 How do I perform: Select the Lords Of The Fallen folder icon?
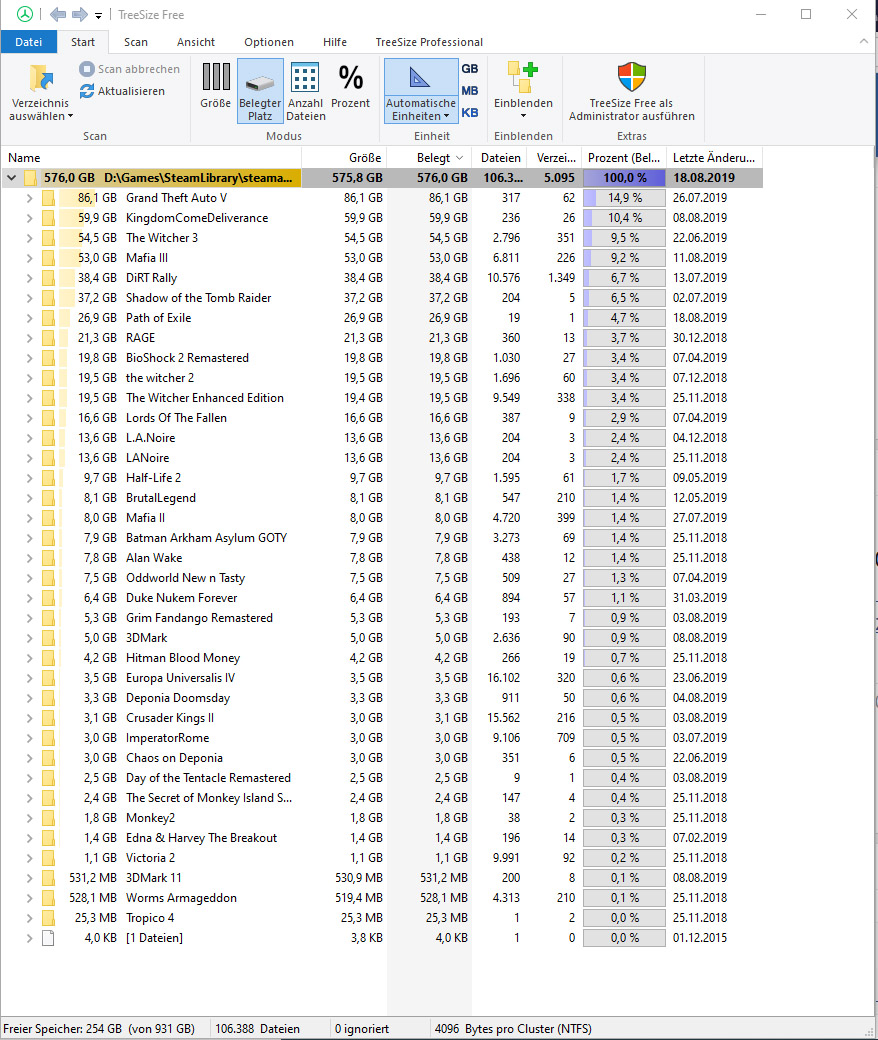click(x=48, y=418)
